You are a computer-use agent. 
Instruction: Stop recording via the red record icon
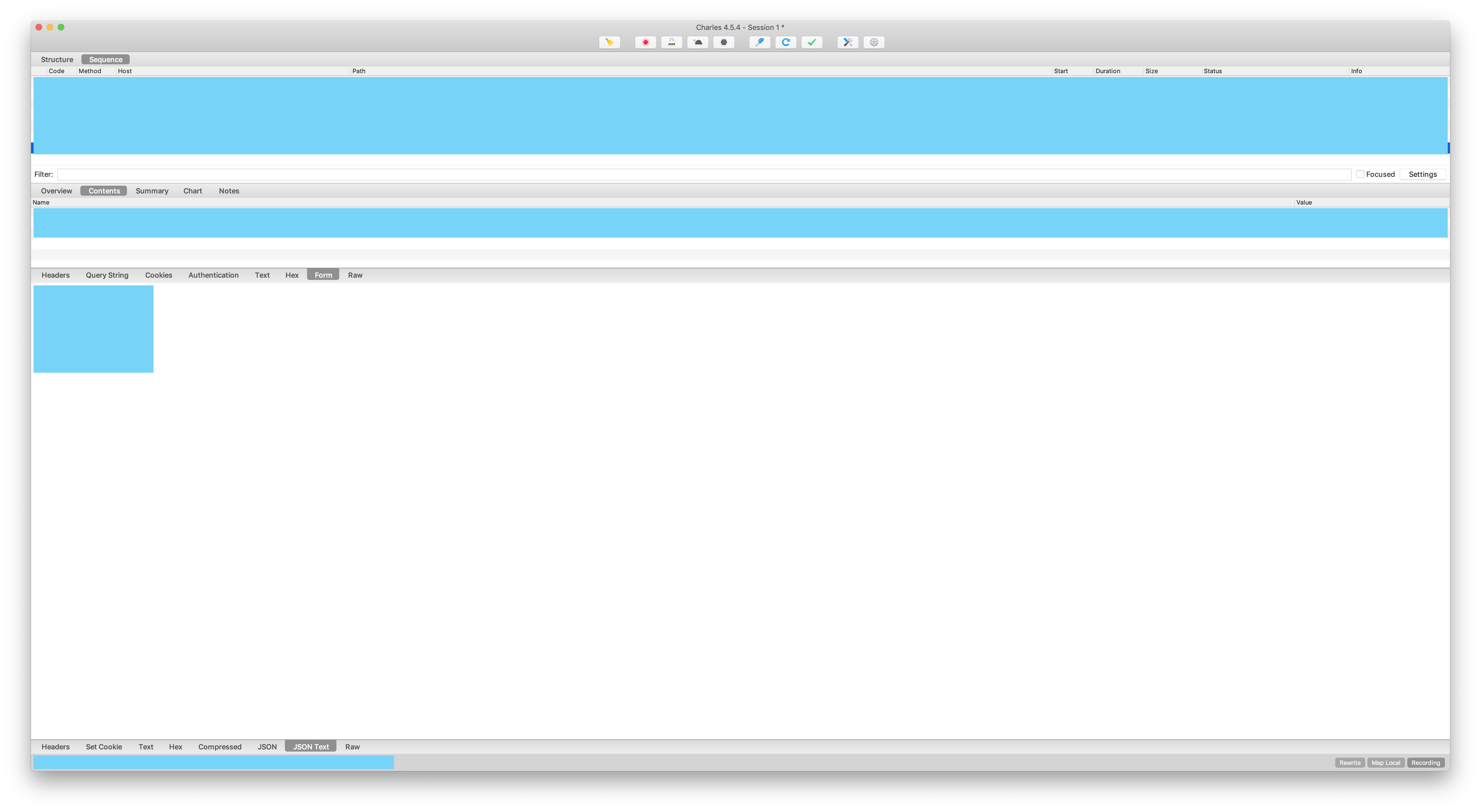click(645, 42)
